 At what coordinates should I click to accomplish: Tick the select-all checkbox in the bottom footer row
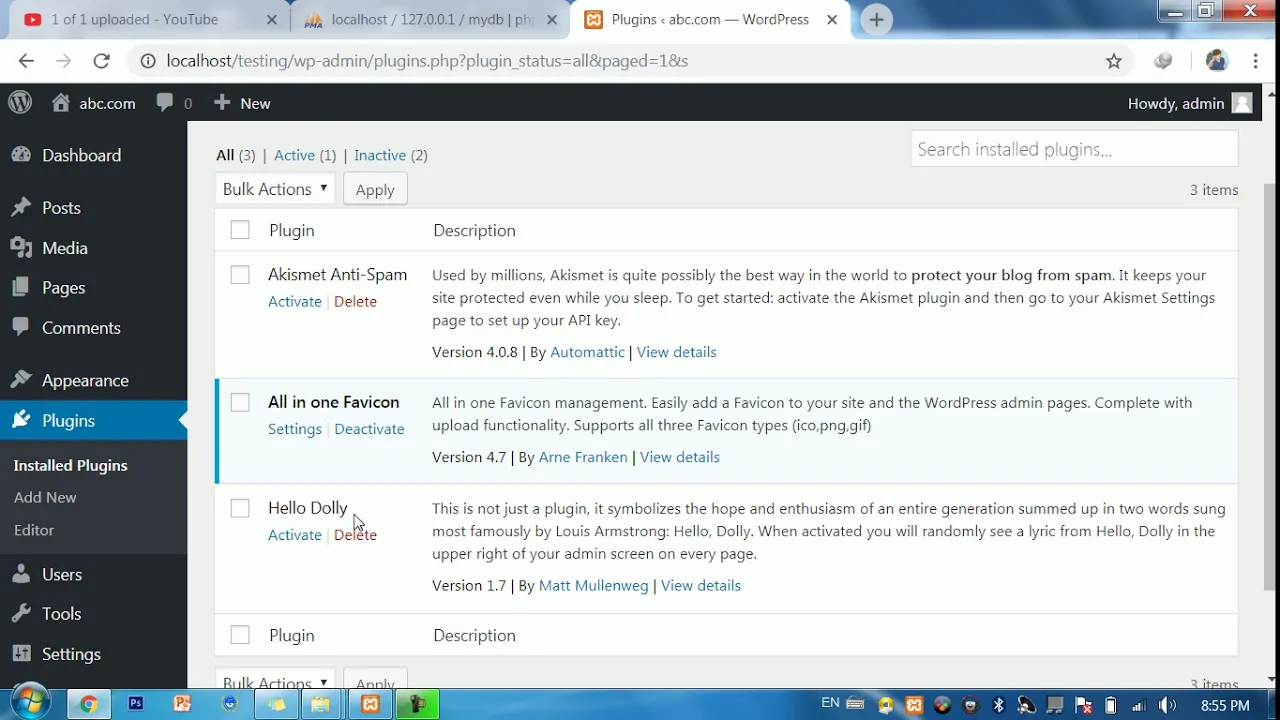point(240,635)
